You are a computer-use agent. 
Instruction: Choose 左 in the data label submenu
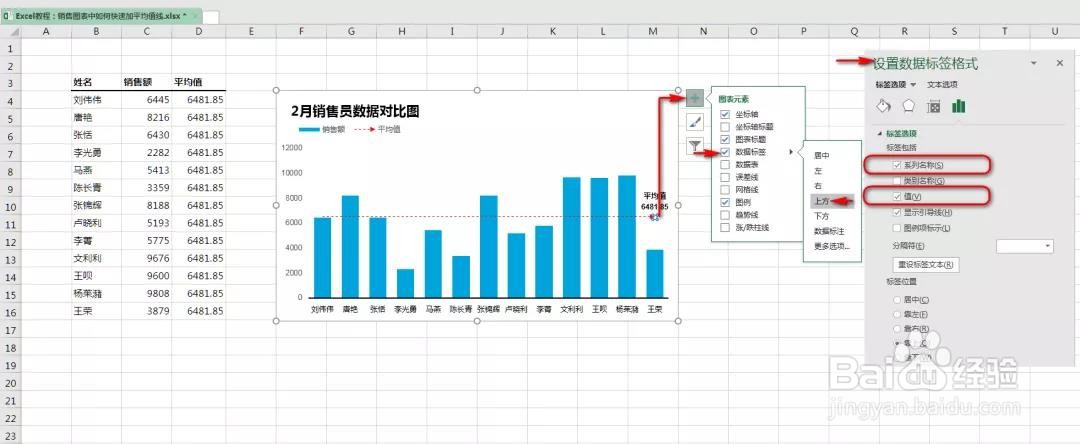tap(818, 171)
